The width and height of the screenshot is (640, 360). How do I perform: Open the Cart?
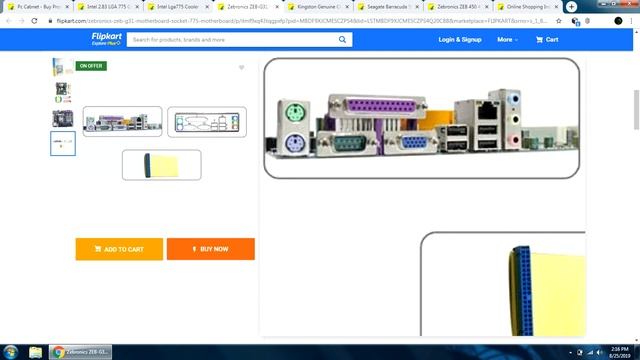(x=547, y=40)
